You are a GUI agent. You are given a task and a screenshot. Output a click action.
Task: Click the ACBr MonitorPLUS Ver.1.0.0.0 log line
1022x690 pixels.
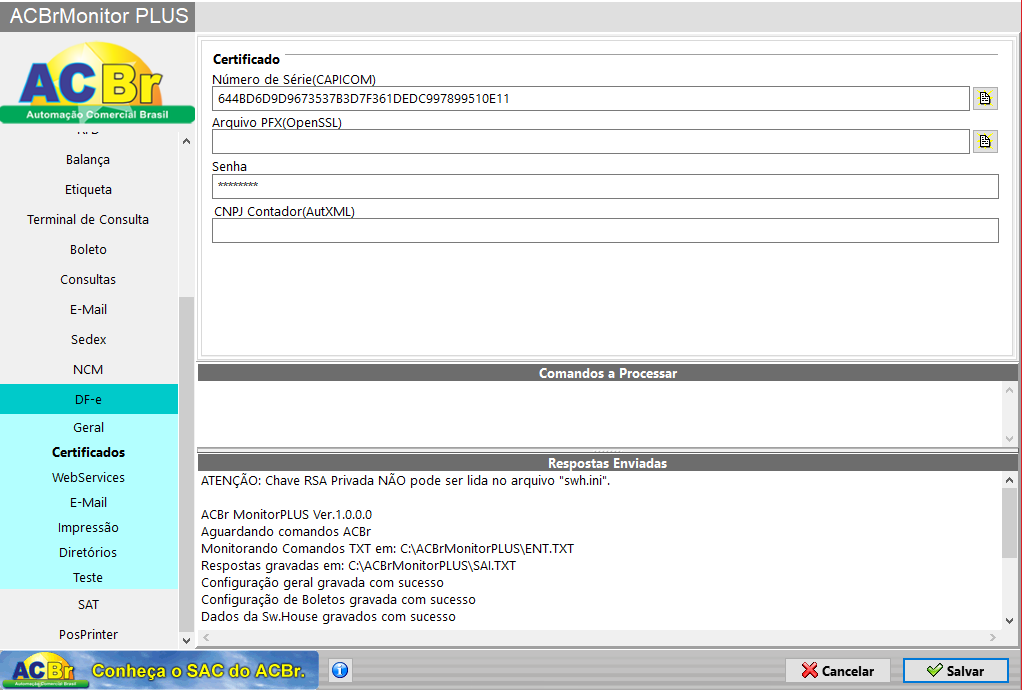point(286,515)
